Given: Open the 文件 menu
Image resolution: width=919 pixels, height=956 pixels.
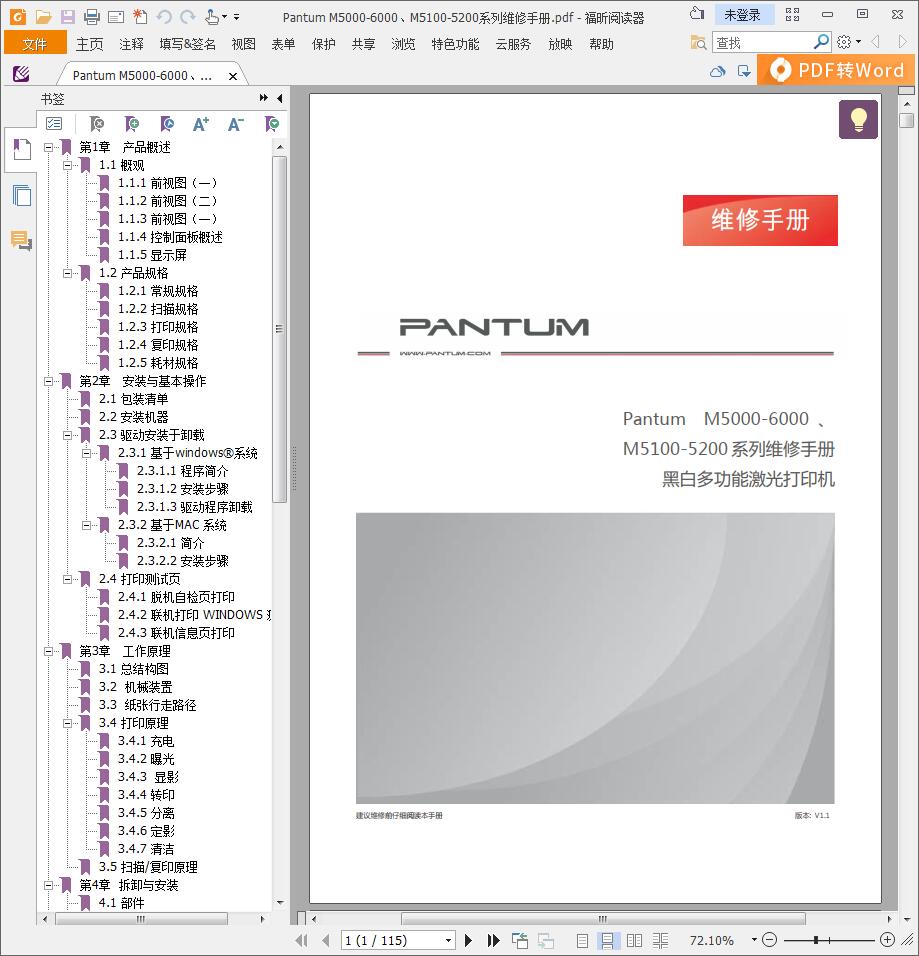Looking at the screenshot, I should point(35,43).
